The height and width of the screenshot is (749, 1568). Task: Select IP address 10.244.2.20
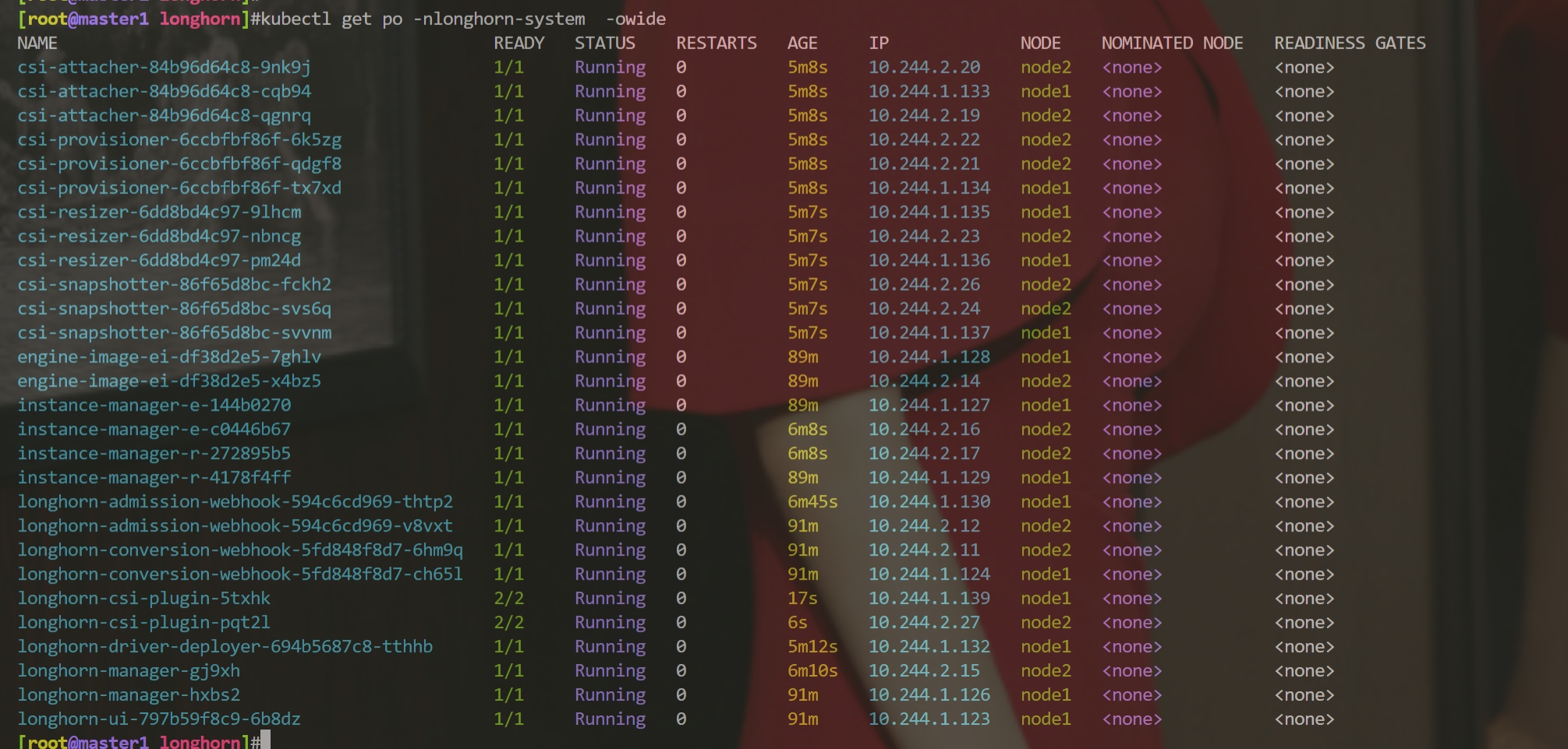[925, 68]
